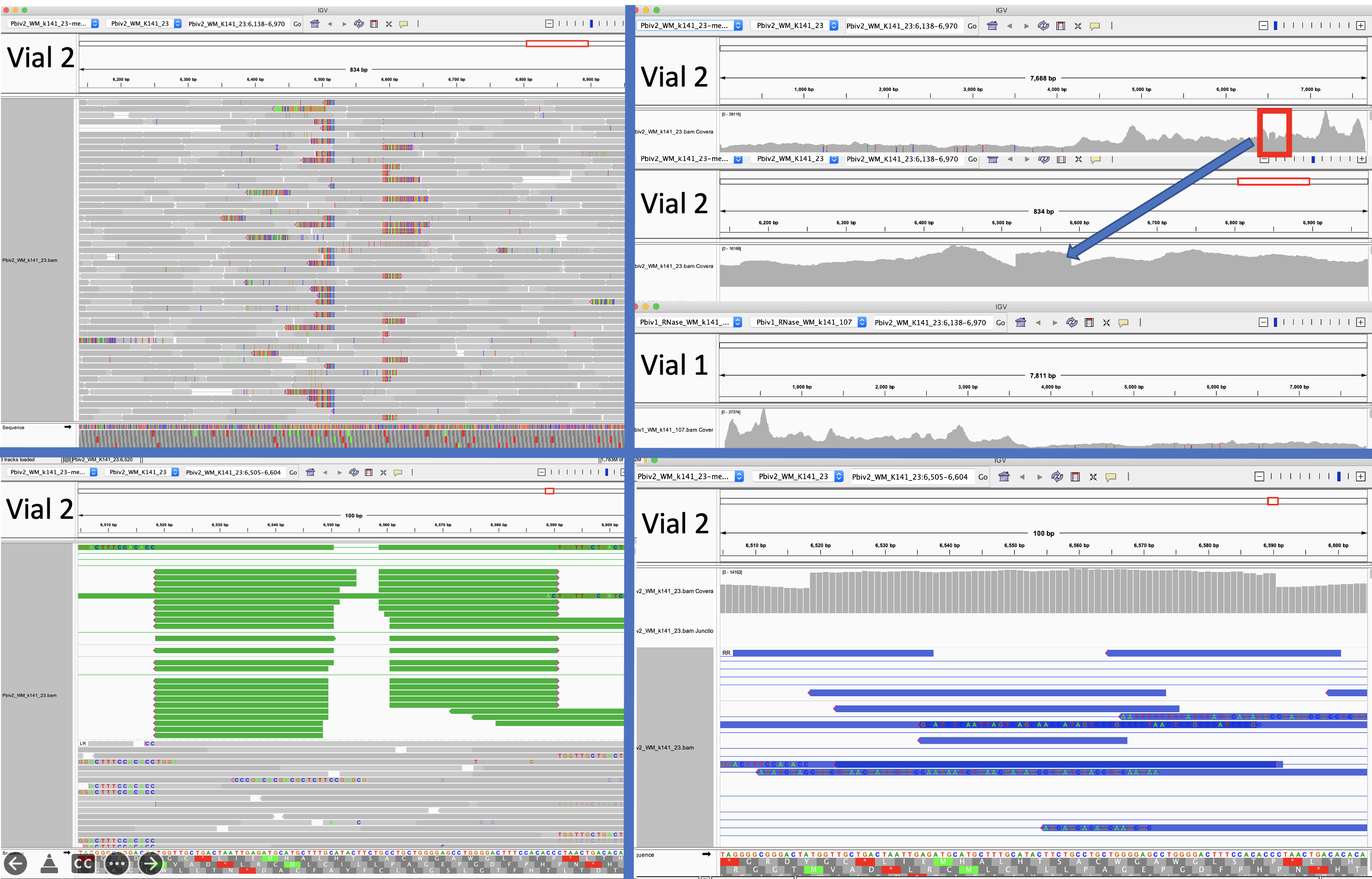The height and width of the screenshot is (879, 1372).
Task: Toggle the CC closed captions button
Action: click(83, 864)
